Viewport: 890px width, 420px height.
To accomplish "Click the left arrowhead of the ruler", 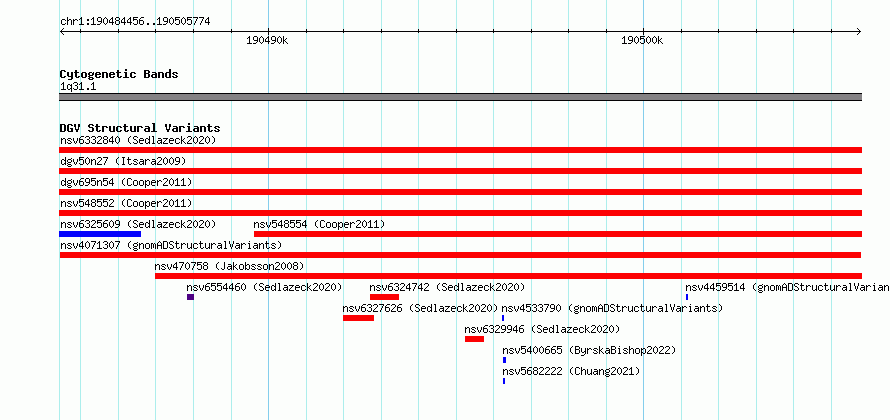I will [x=62, y=31].
